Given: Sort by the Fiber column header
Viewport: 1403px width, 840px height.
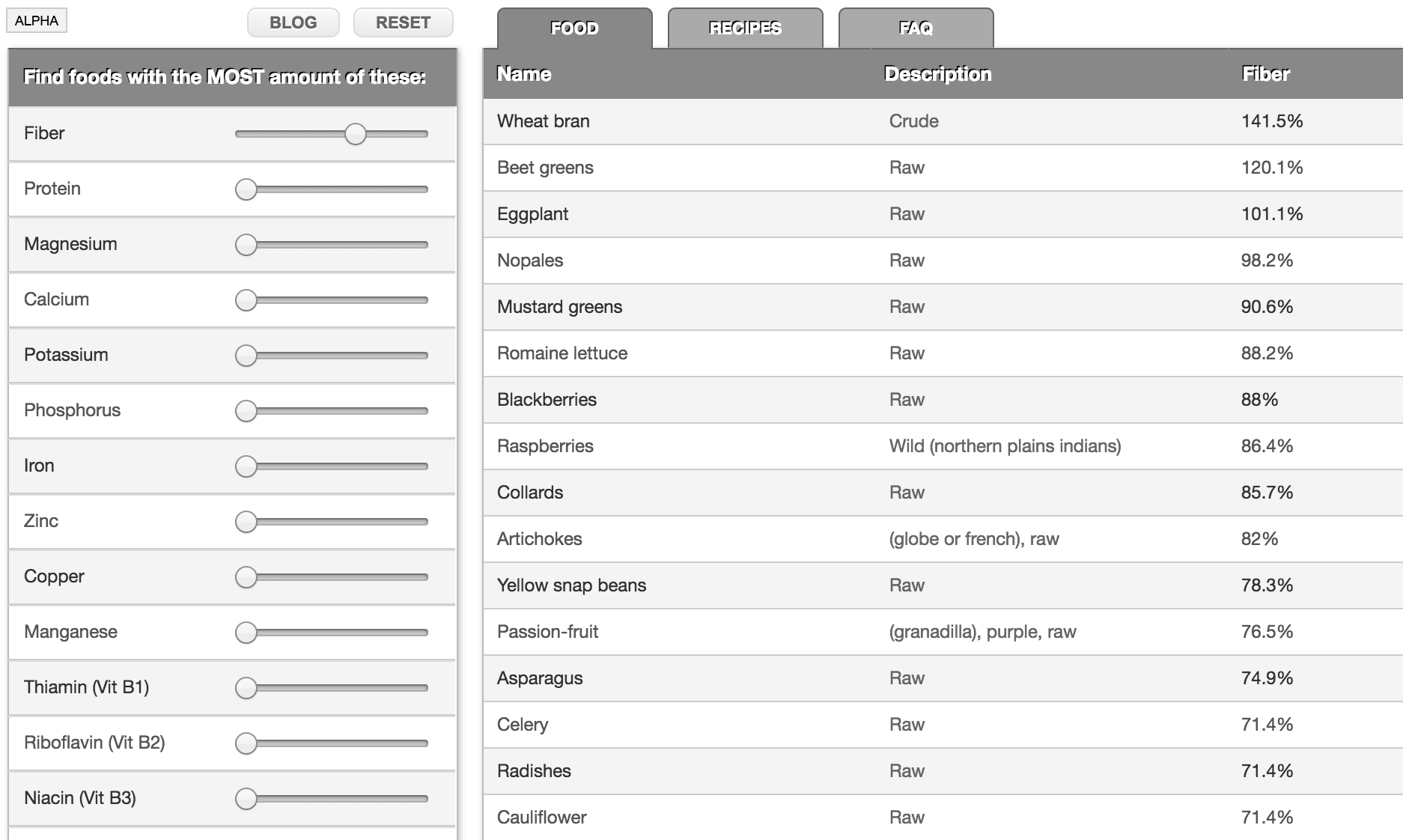Looking at the screenshot, I should pos(1265,73).
